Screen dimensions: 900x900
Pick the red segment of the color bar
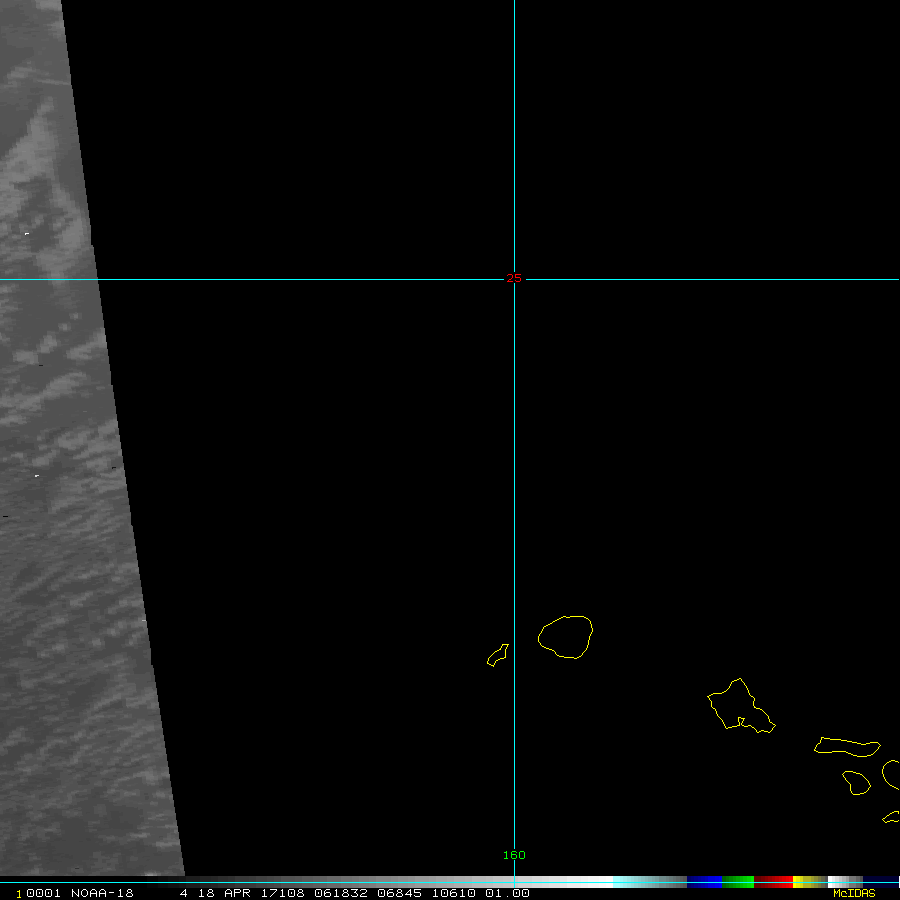click(773, 881)
